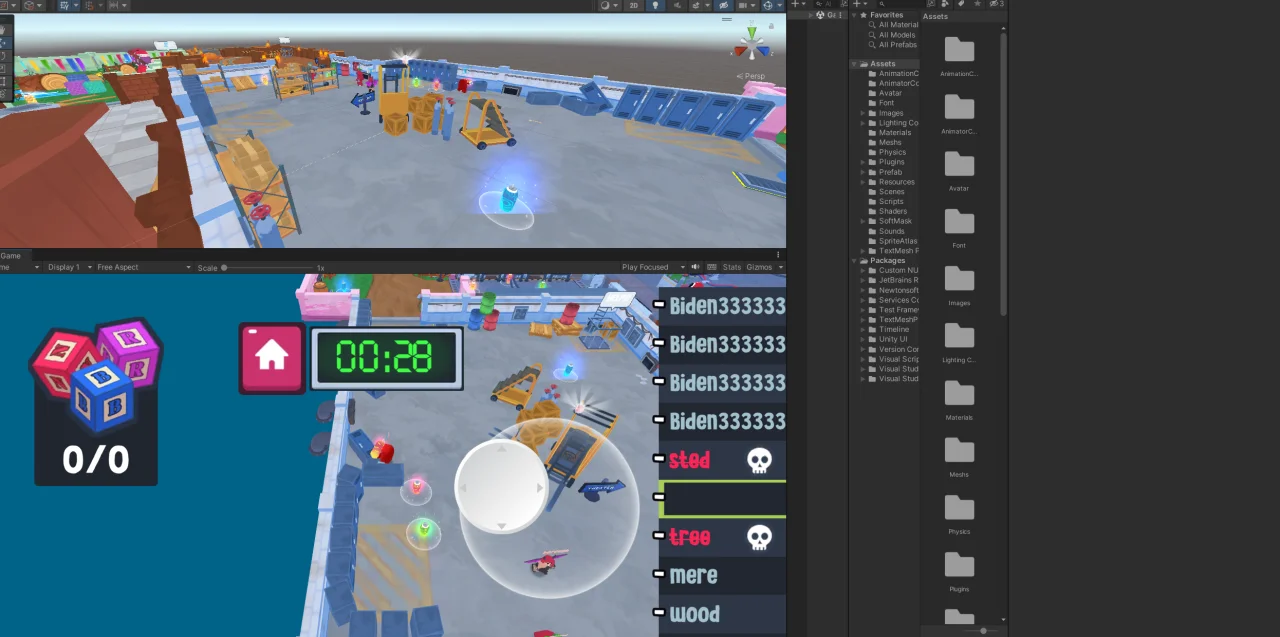
Task: Click snap increment settings icon
Action: (x=116, y=5)
